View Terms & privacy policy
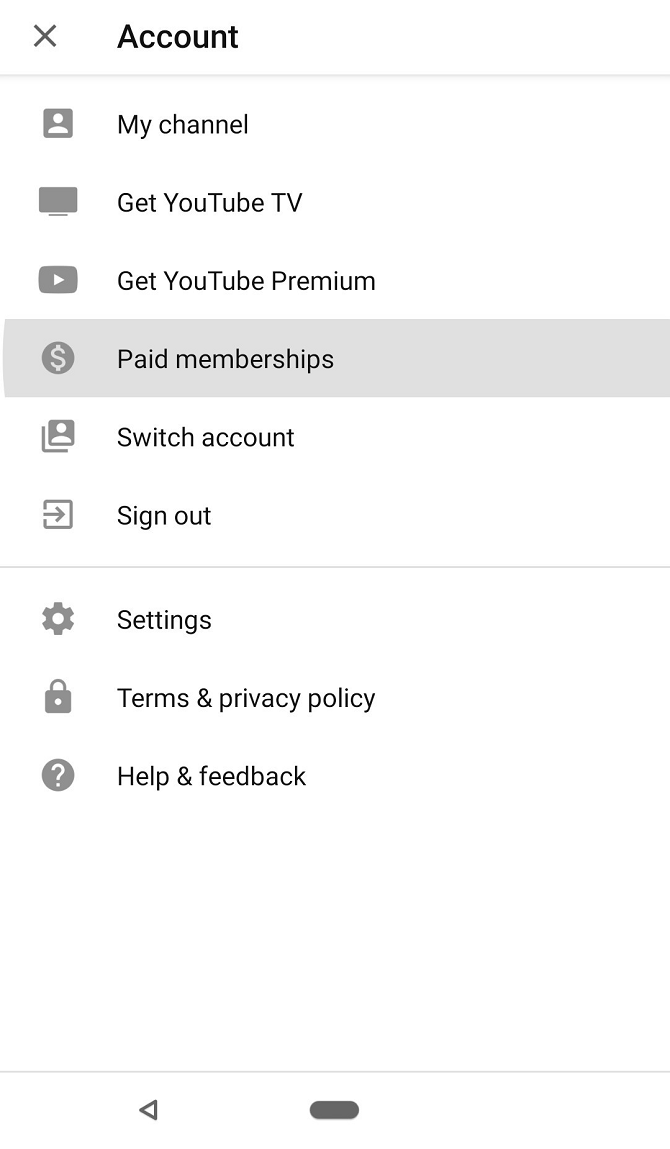Viewport: 670px width, 1149px height. (246, 697)
